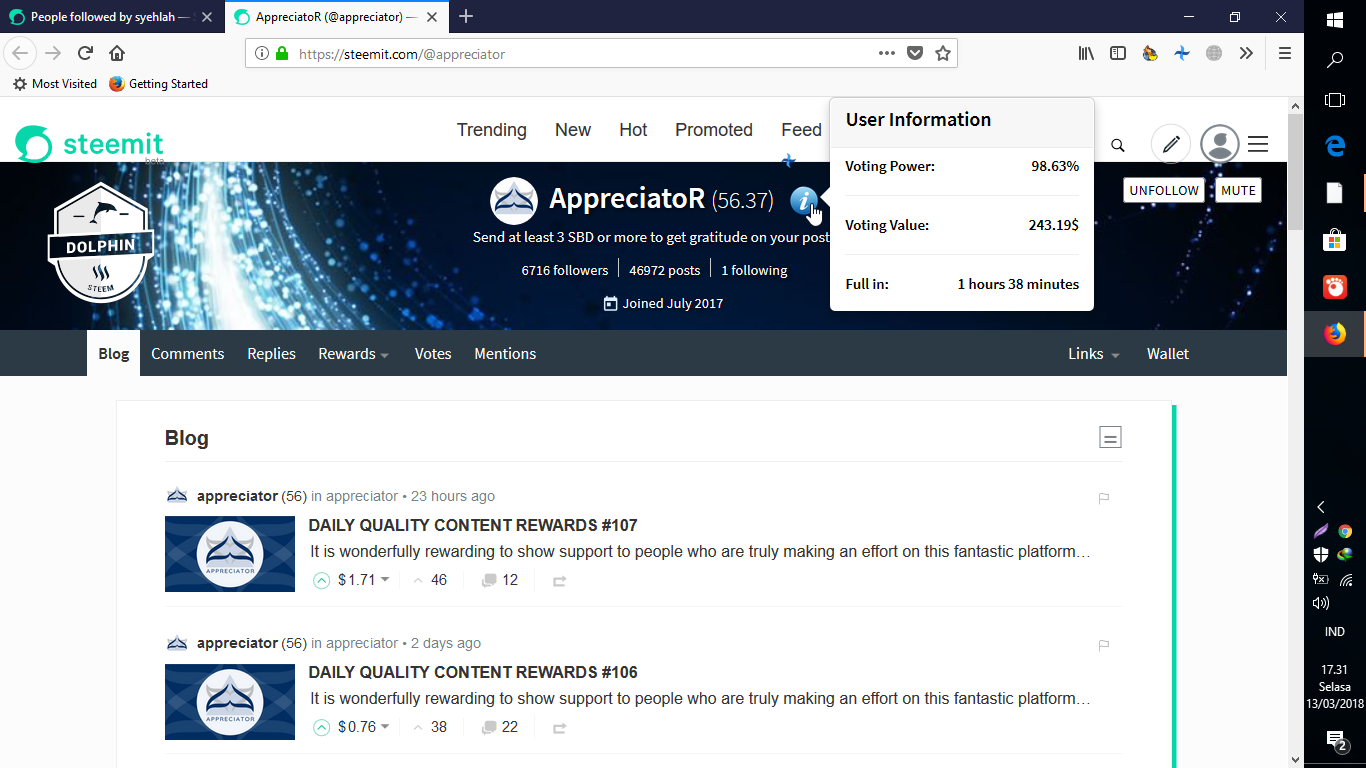
Task: Click the AppreciatoR profile avatar
Action: [x=514, y=201]
